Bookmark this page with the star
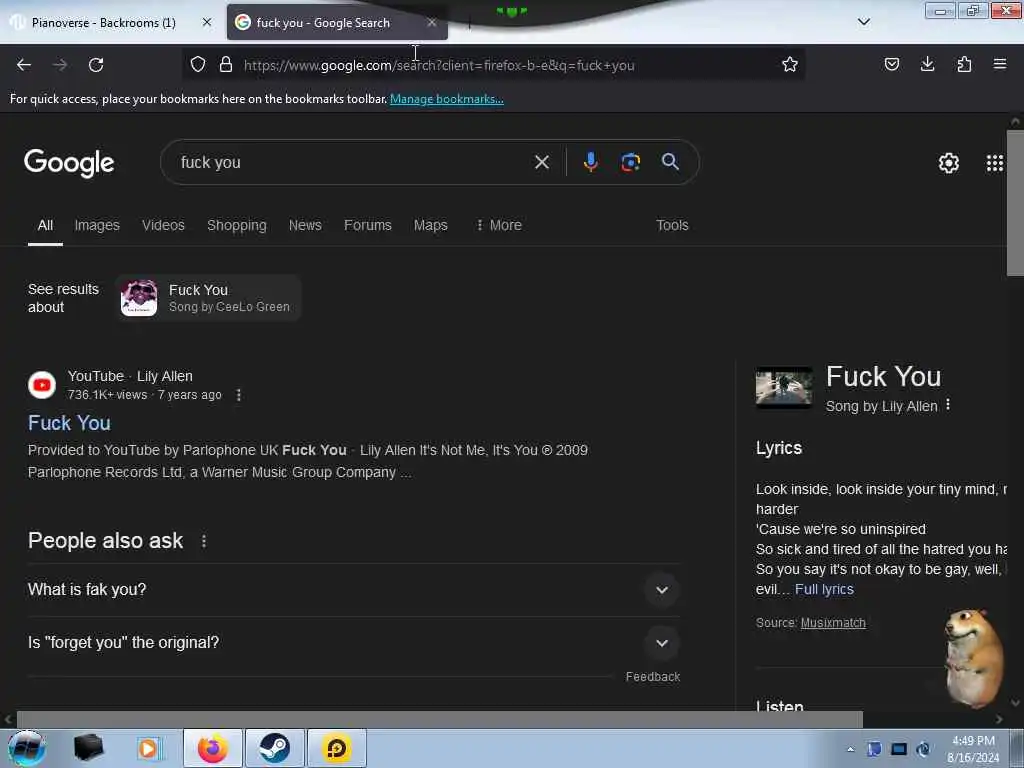The width and height of the screenshot is (1024, 768). point(790,64)
